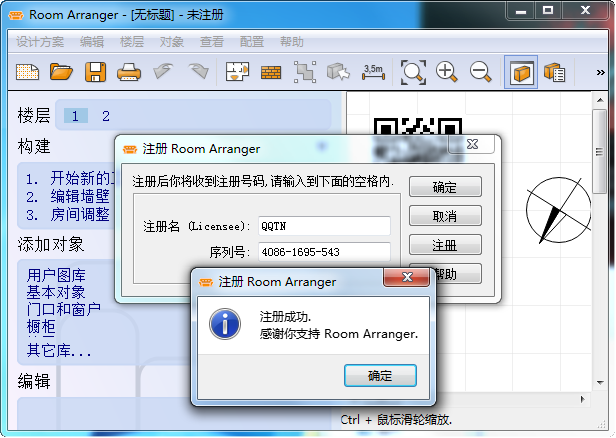Toggle the 3D box view button
Image resolution: width=616 pixels, height=438 pixels.
[521, 71]
